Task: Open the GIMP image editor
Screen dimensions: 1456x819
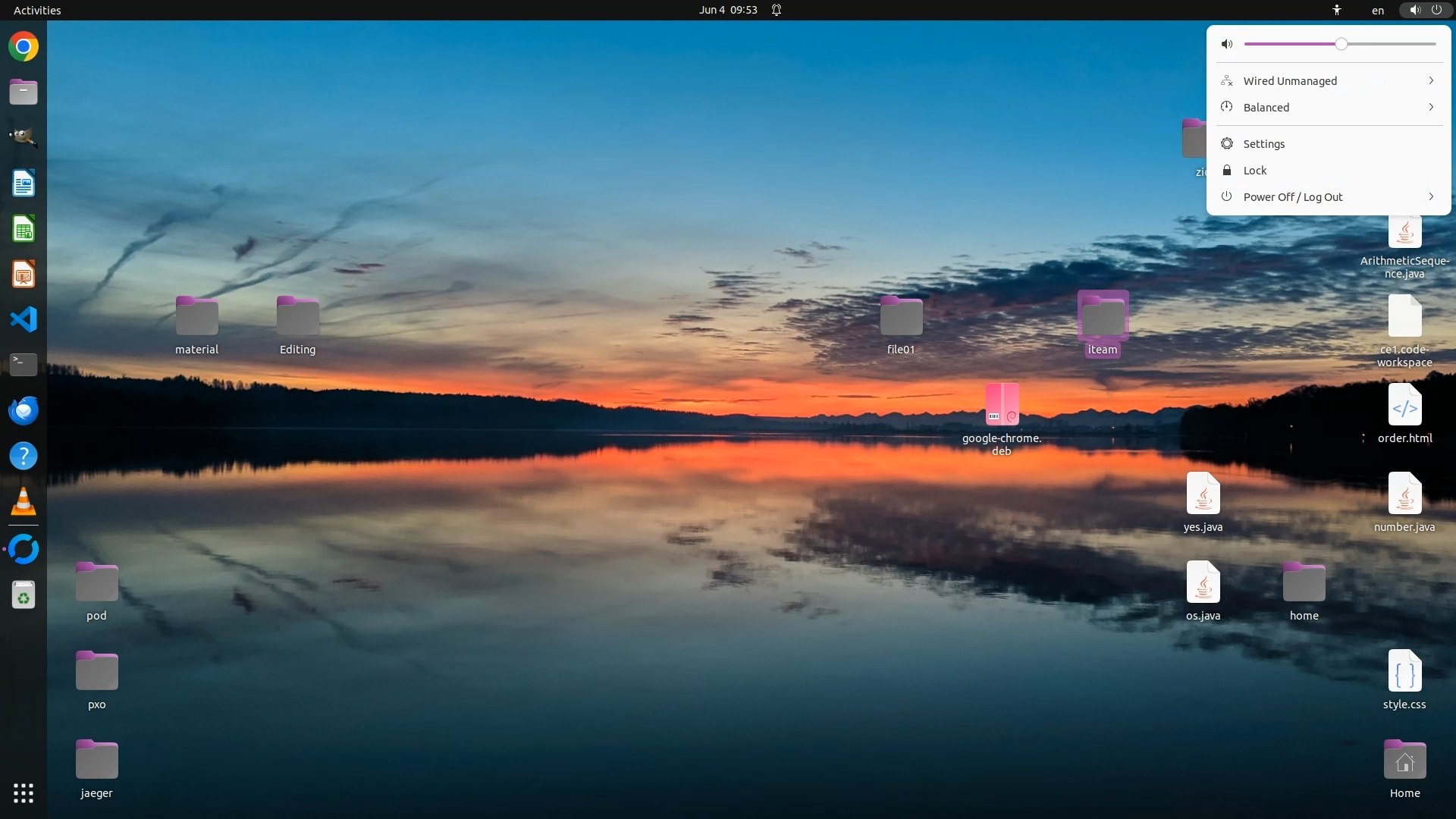Action: (x=24, y=137)
